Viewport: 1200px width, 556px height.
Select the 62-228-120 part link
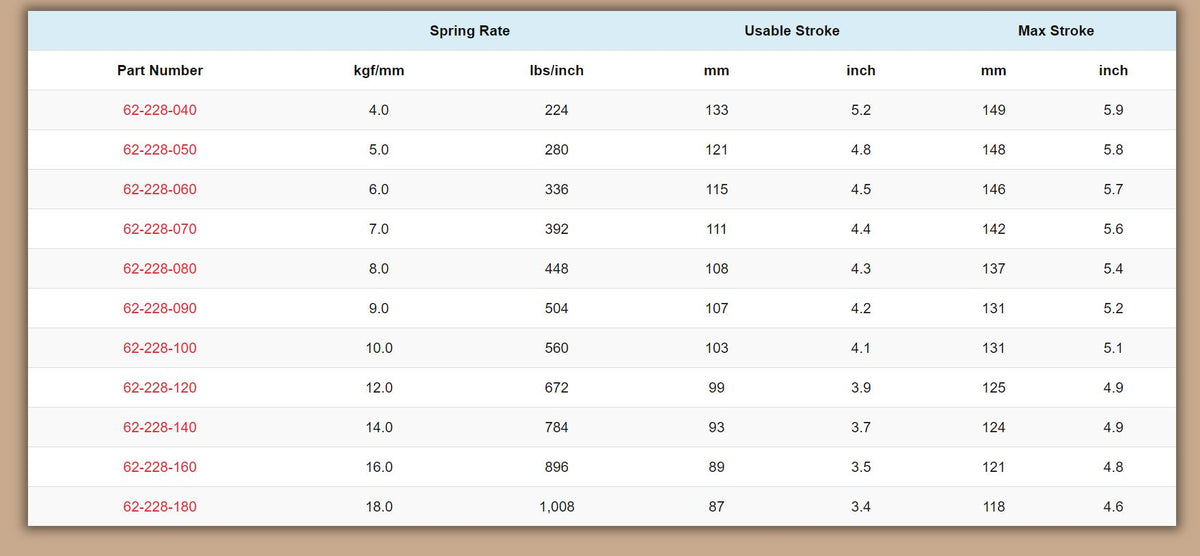click(x=160, y=387)
